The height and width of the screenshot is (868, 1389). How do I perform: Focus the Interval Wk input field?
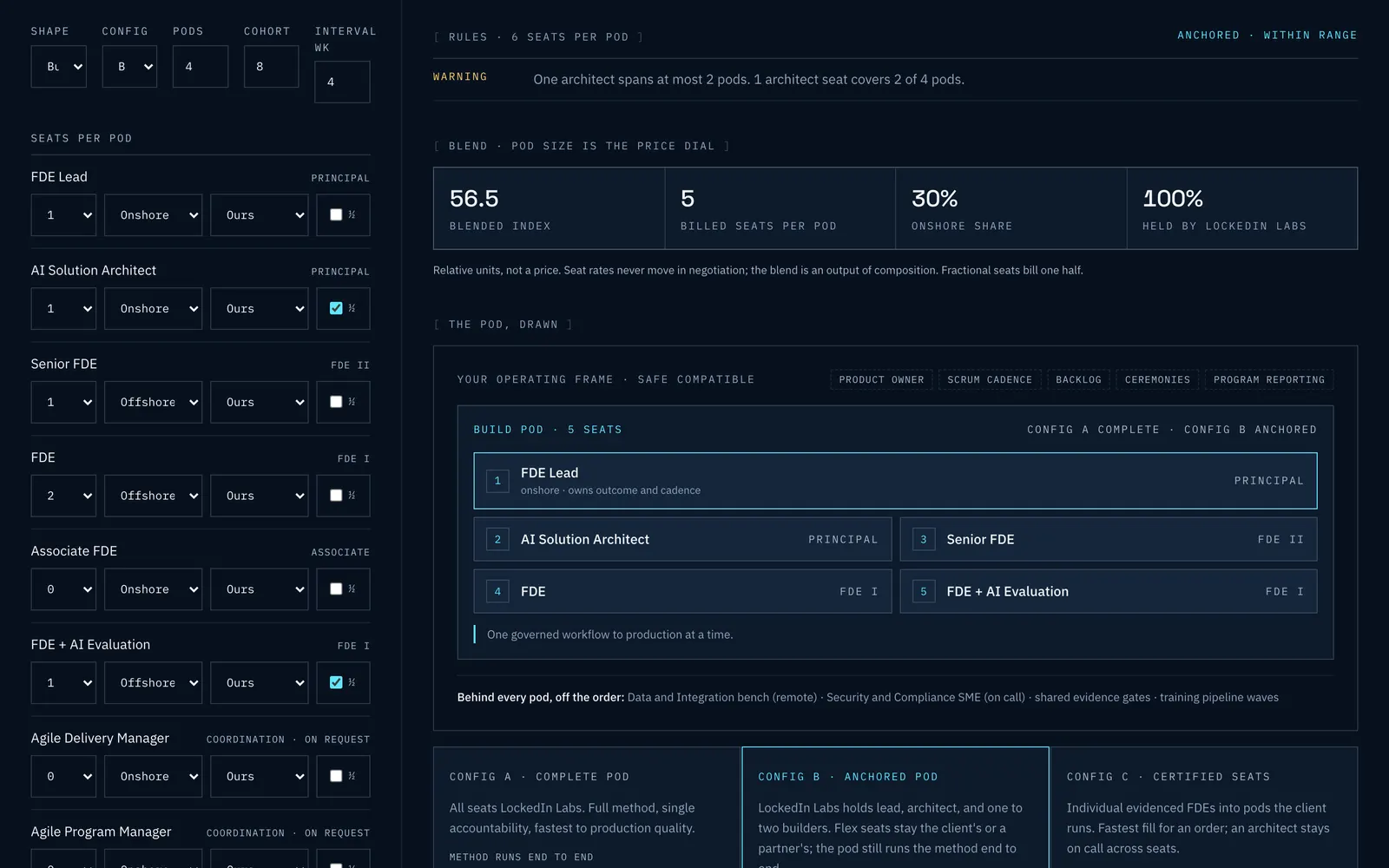point(342,82)
